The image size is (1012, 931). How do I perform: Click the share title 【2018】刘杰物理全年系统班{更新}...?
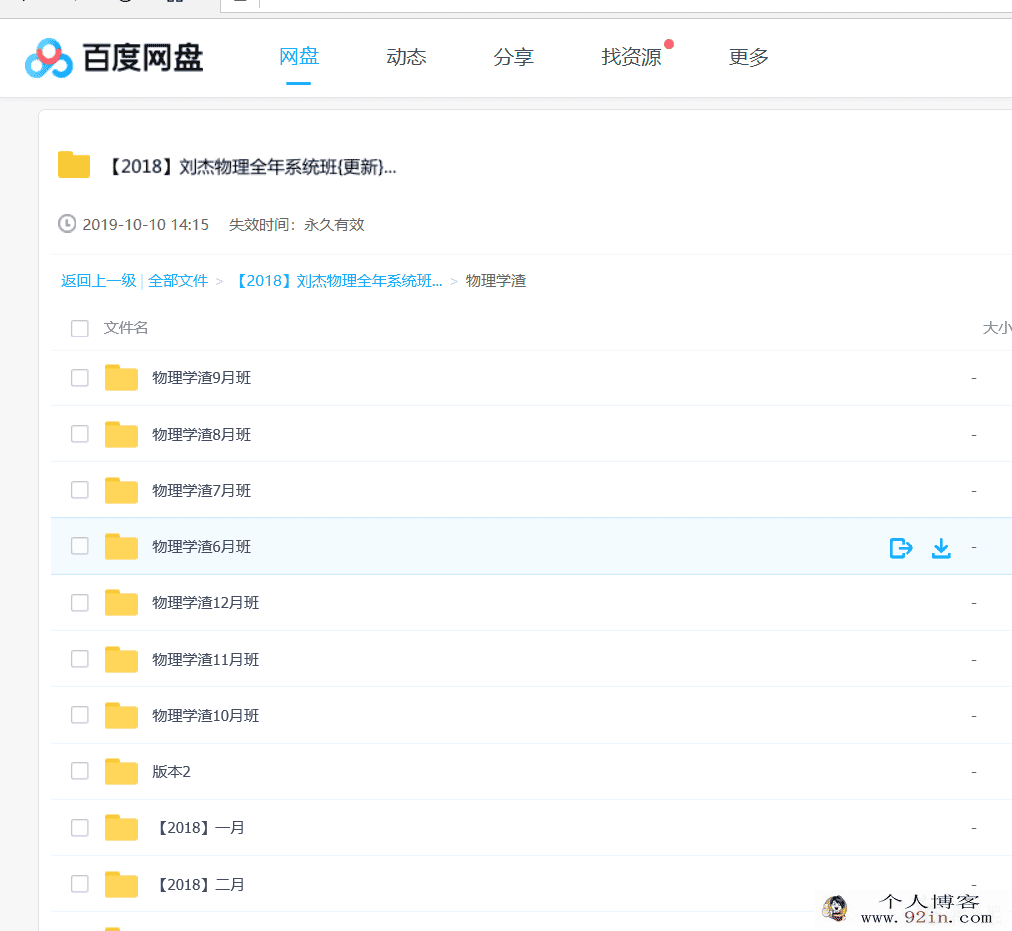click(x=250, y=167)
